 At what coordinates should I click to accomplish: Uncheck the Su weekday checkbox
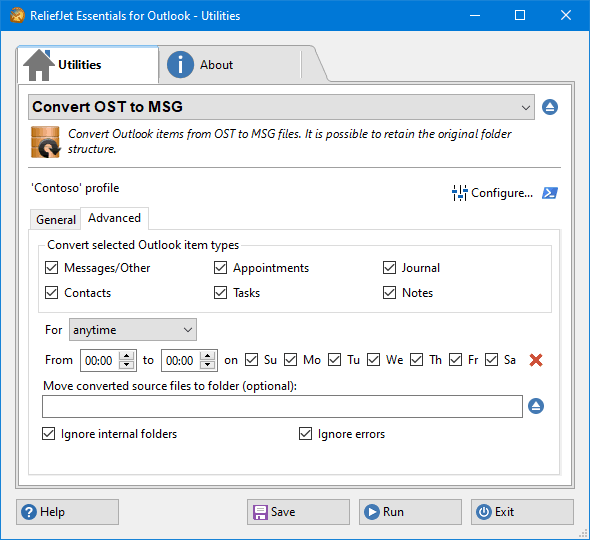(x=251, y=359)
